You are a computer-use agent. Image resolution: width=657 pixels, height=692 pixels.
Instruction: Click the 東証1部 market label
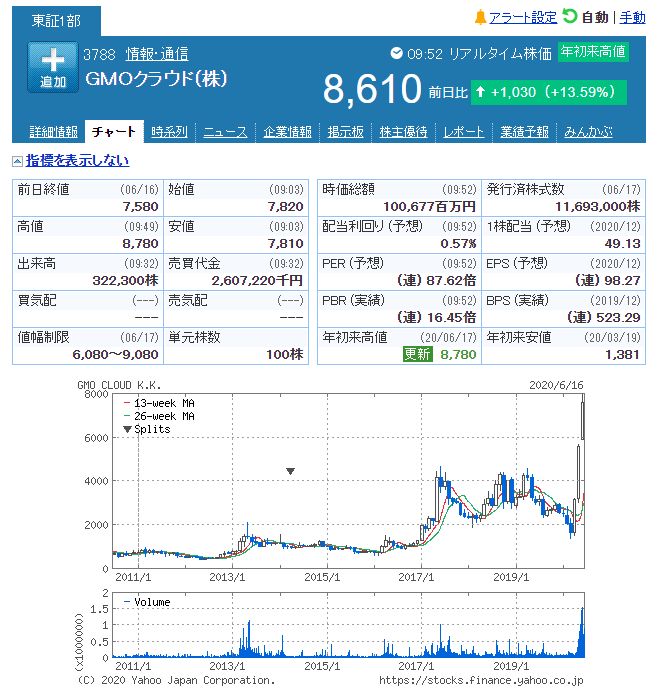tap(56, 21)
